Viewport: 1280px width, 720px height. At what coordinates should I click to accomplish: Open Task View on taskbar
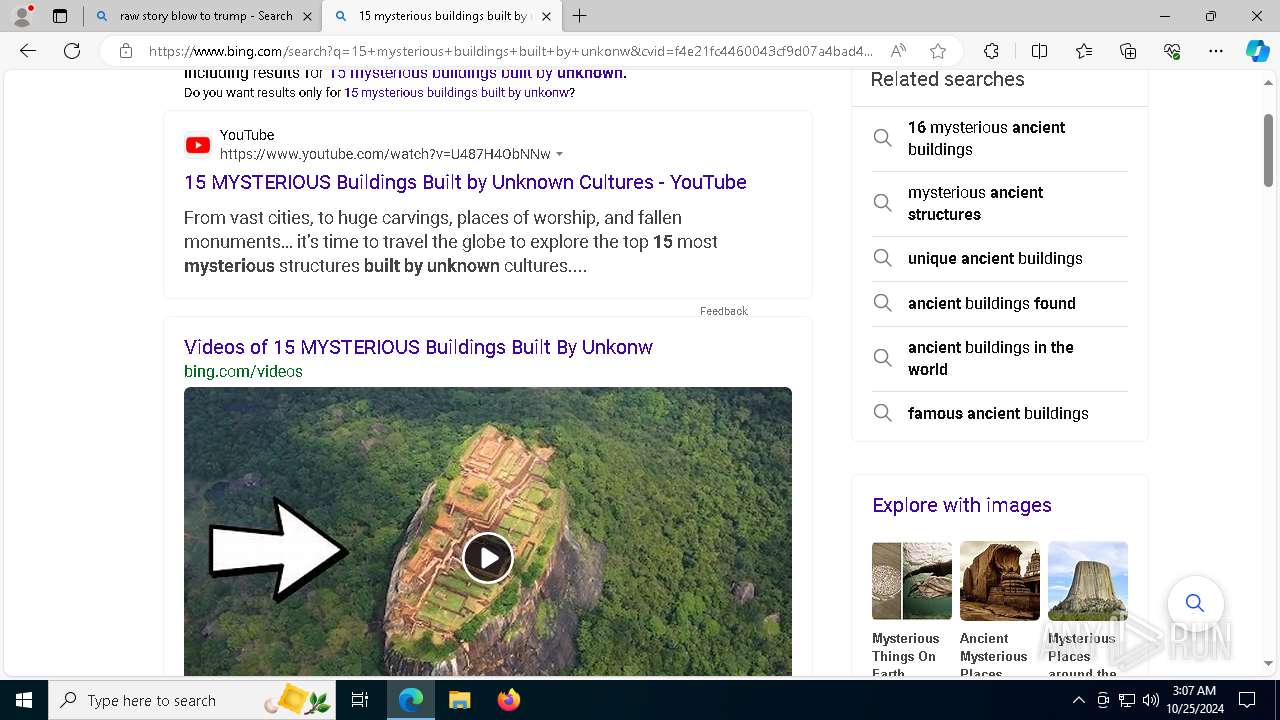(x=360, y=700)
